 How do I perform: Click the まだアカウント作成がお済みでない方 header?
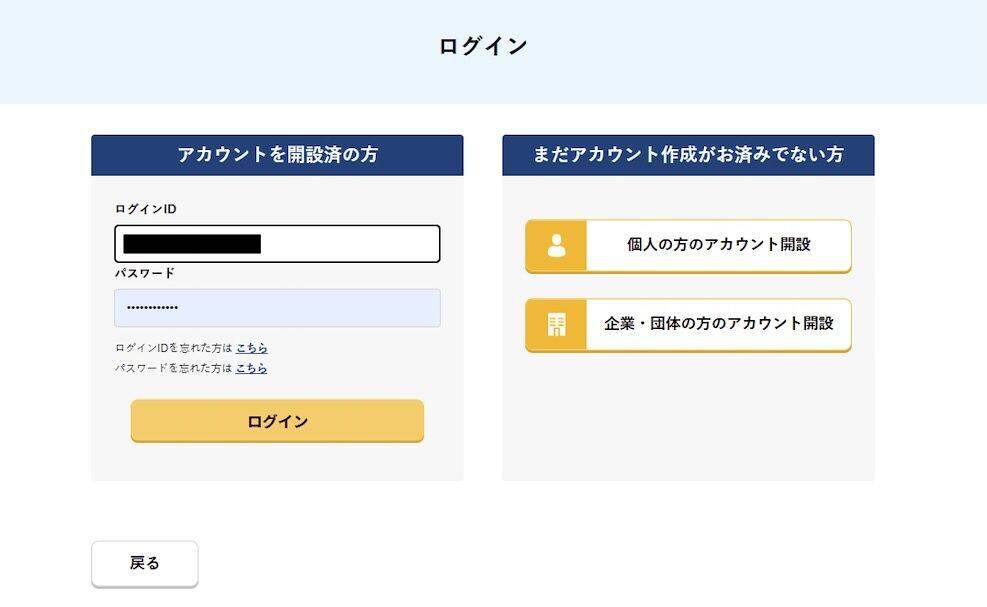(688, 155)
